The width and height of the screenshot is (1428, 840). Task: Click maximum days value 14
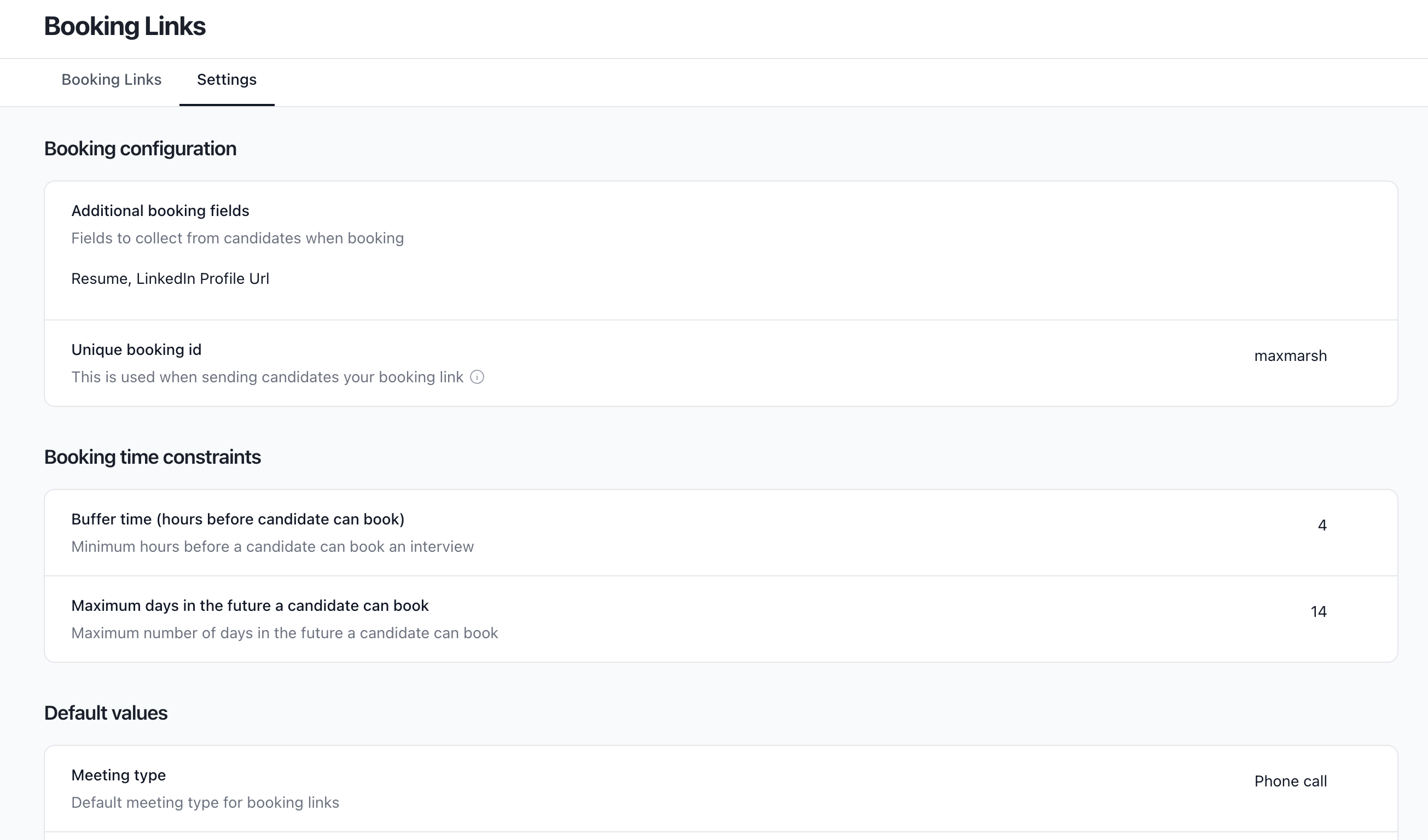[x=1319, y=612]
